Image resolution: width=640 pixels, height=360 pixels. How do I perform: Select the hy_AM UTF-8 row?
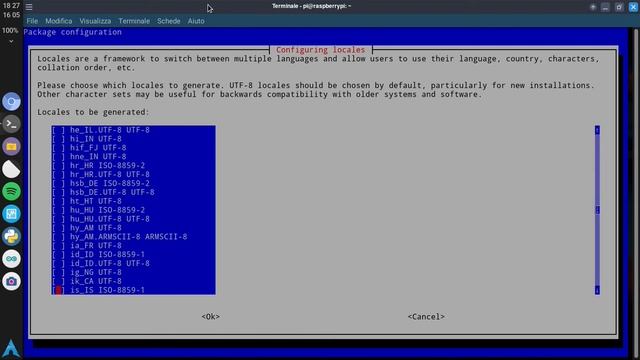click(133, 228)
